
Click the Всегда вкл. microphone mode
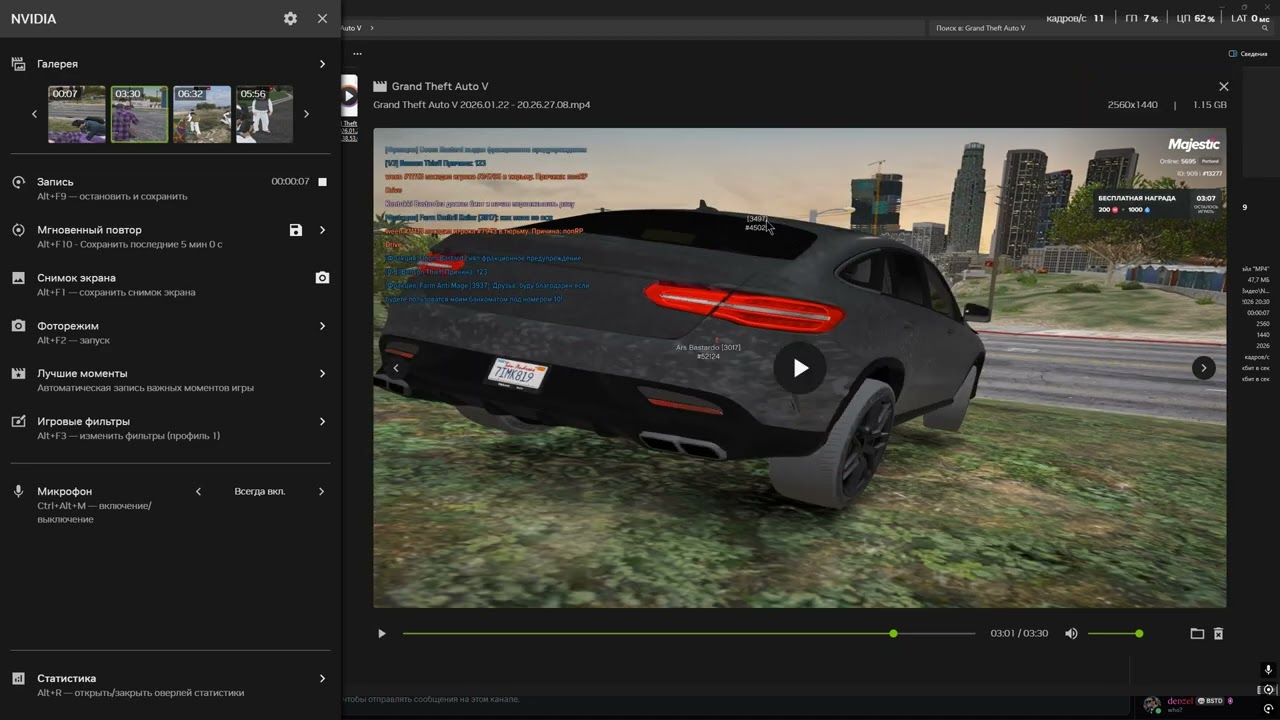(260, 492)
